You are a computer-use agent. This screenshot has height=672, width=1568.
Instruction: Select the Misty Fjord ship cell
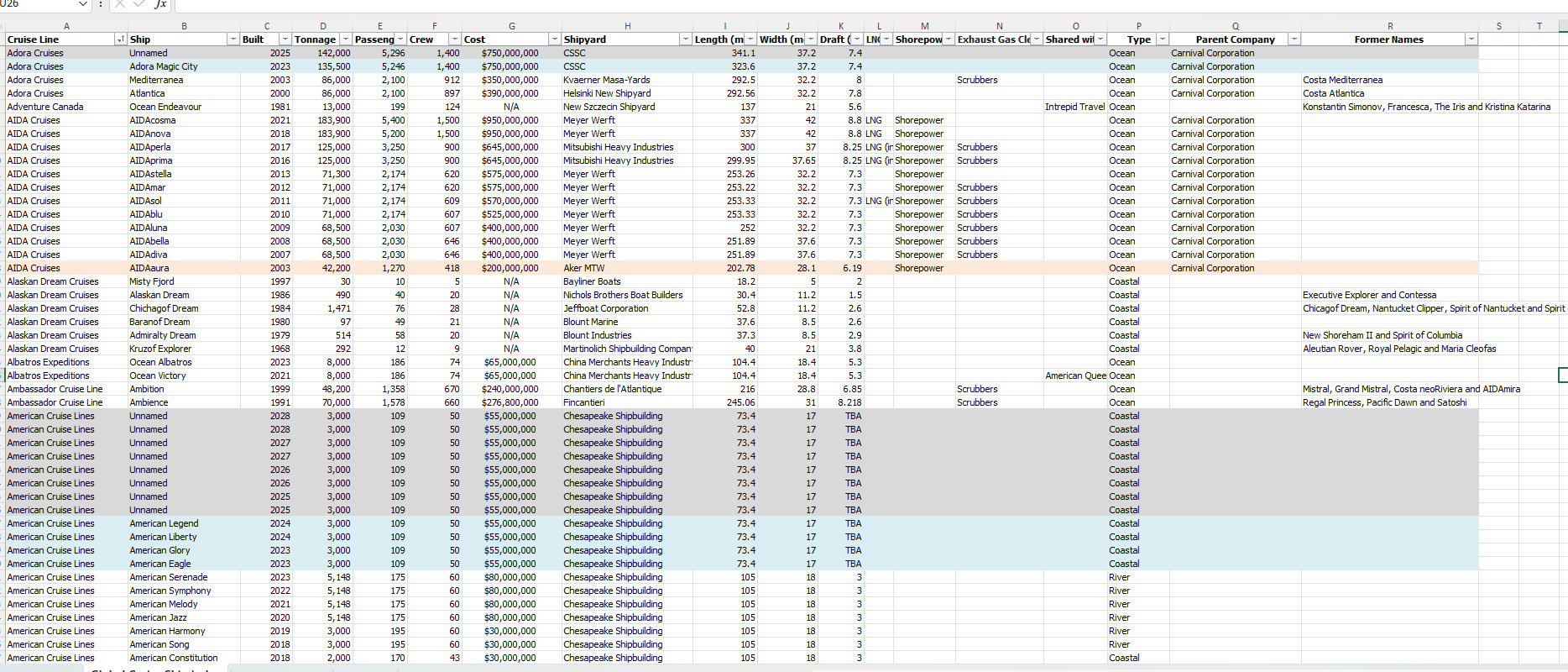(184, 281)
